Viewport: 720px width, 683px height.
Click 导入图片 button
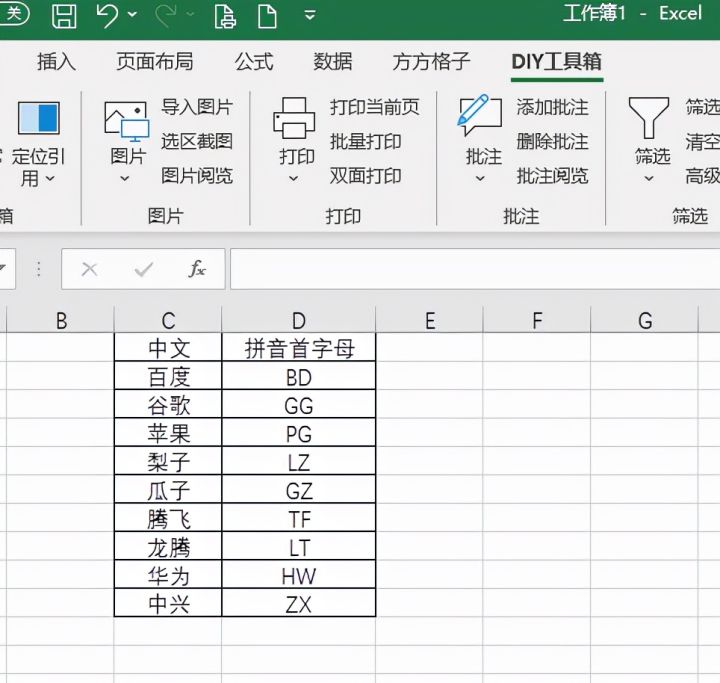pos(197,107)
